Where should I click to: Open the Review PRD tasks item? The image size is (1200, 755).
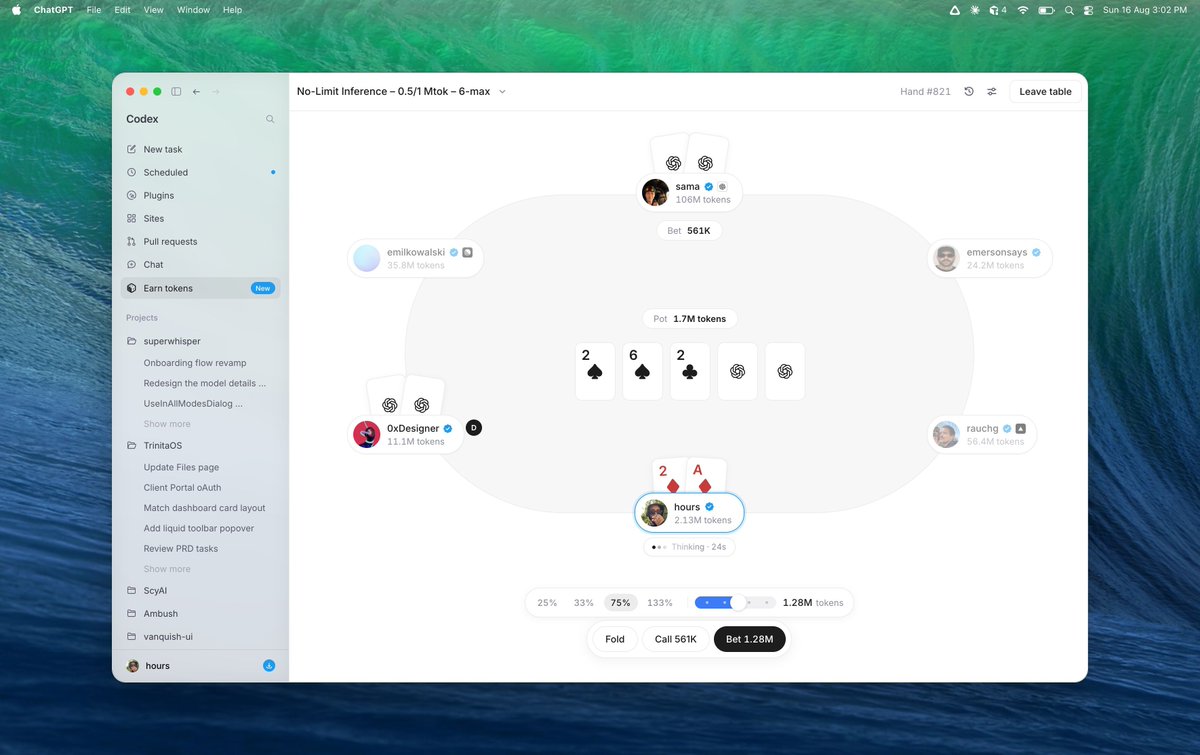pyautogui.click(x=181, y=548)
